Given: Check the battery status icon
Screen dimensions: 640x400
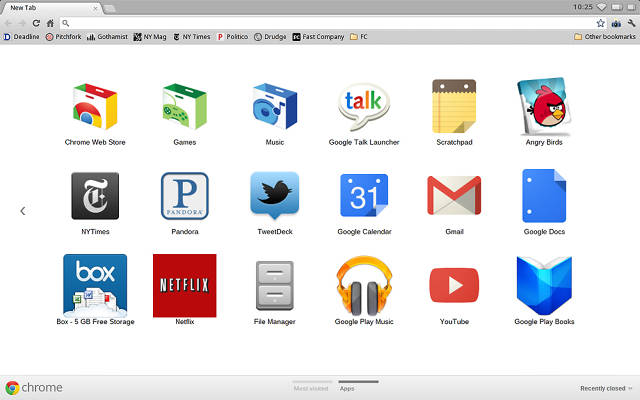Looking at the screenshot, I should 616,7.
